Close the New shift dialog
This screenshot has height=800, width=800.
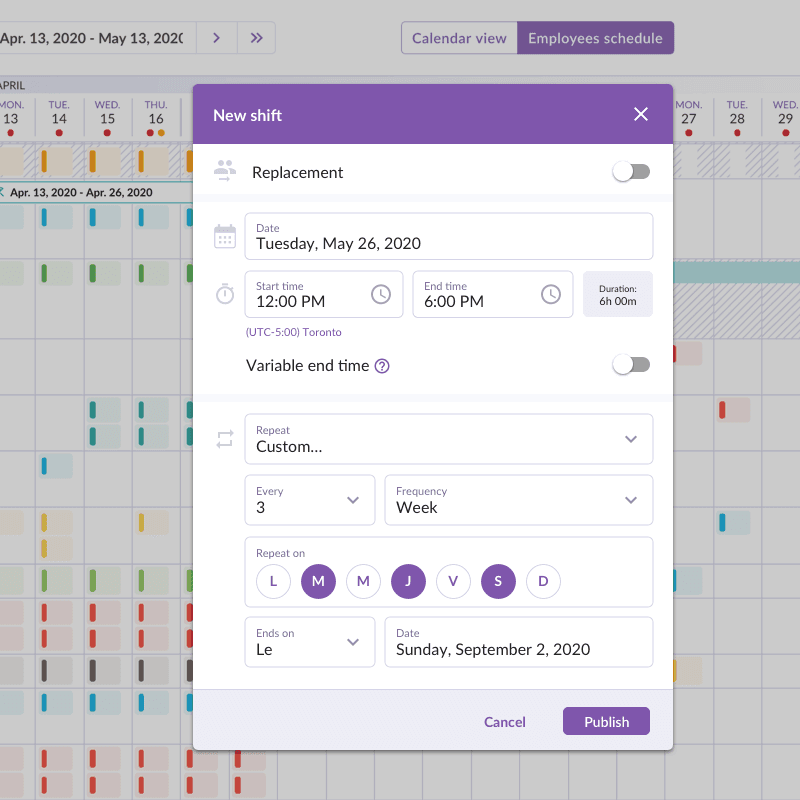[x=641, y=114]
